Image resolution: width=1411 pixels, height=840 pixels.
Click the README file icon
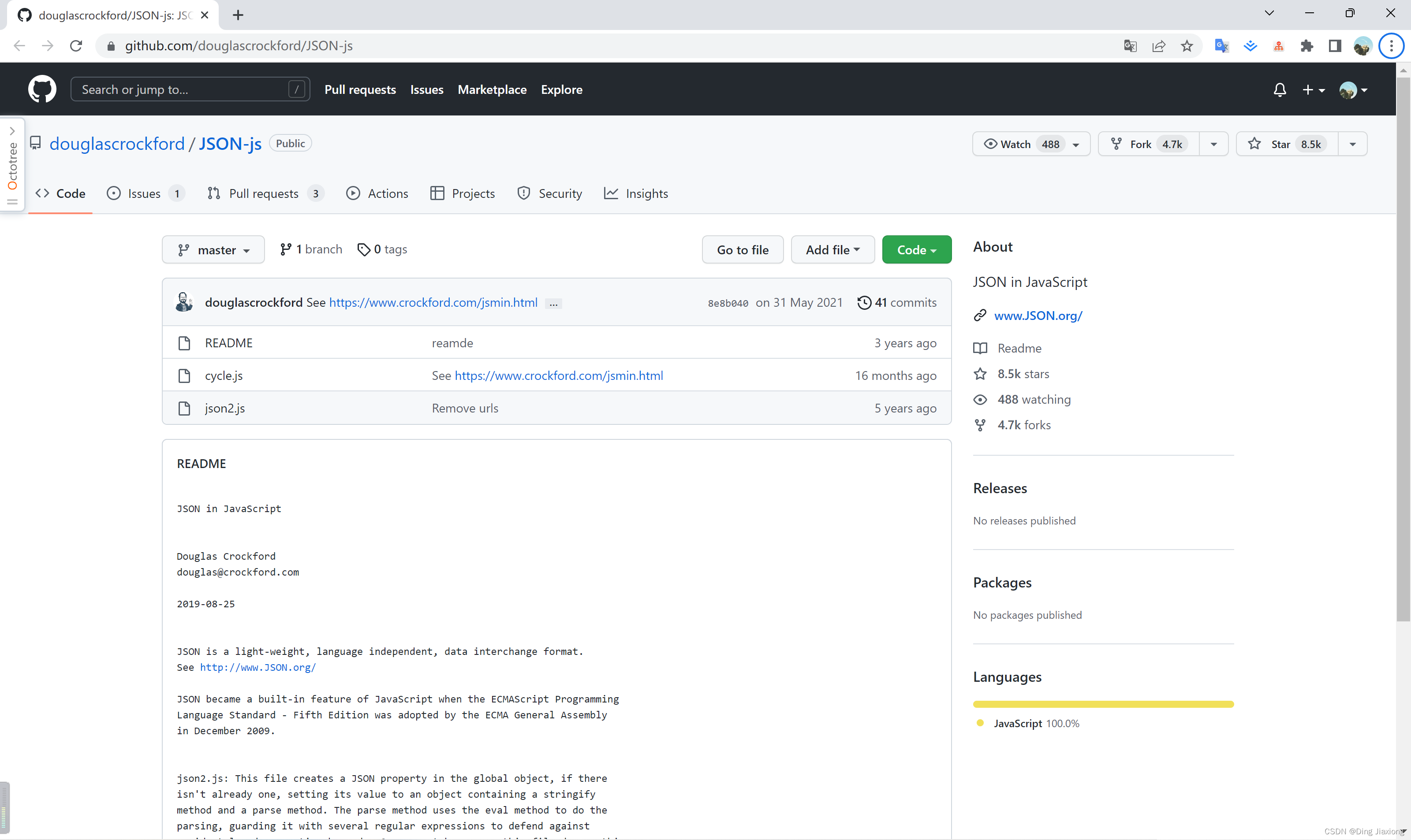[x=184, y=343]
